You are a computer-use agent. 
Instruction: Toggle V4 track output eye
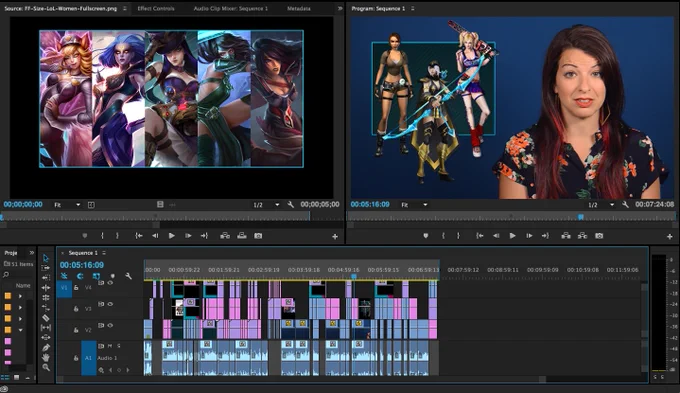coord(110,283)
